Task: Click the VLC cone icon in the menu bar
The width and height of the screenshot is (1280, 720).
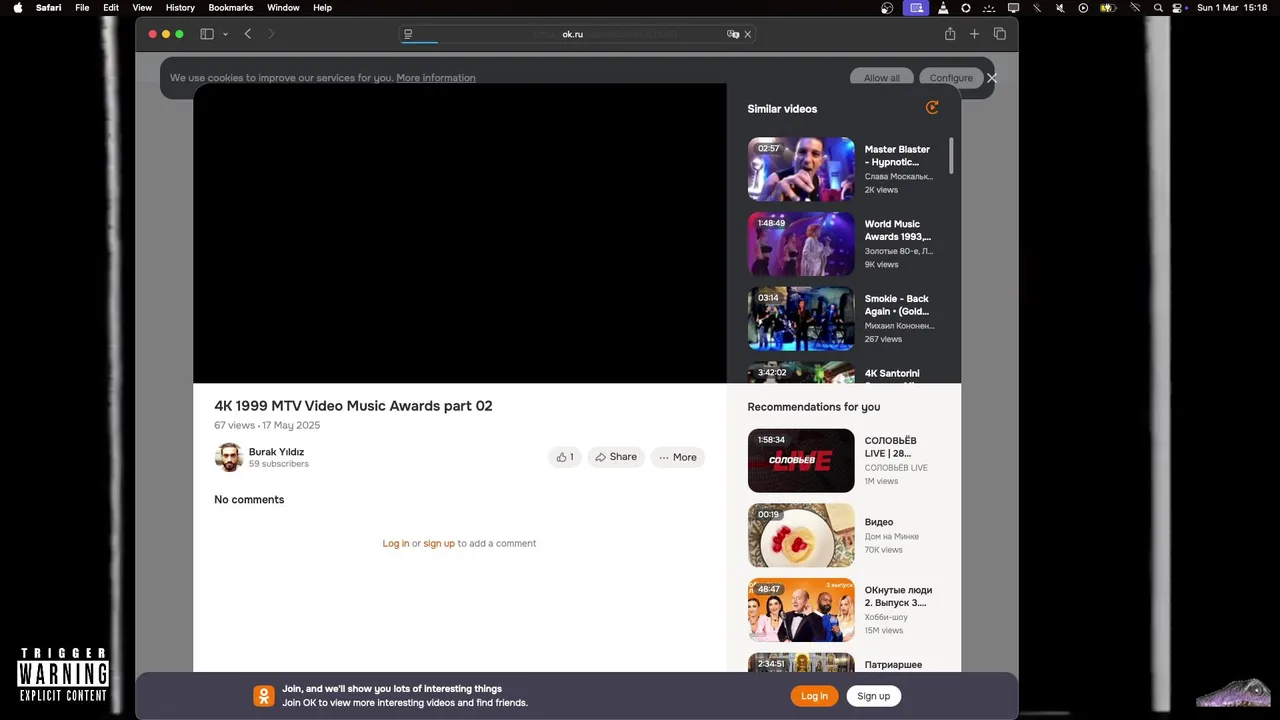Action: pyautogui.click(x=941, y=7)
